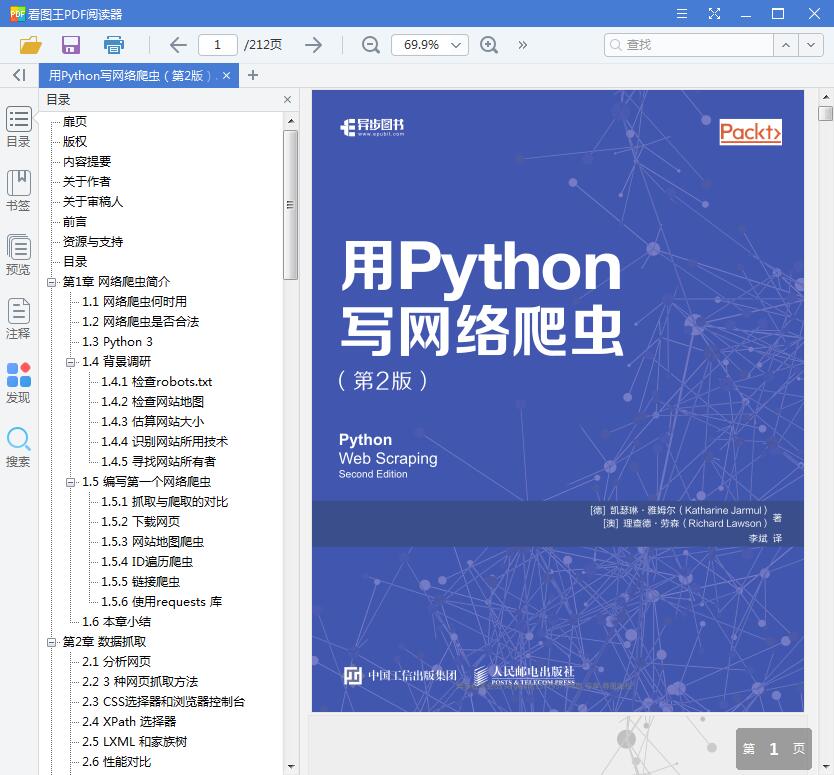The width and height of the screenshot is (834, 775).
Task: Open the 书签 bookmarks panel
Action: 19,191
